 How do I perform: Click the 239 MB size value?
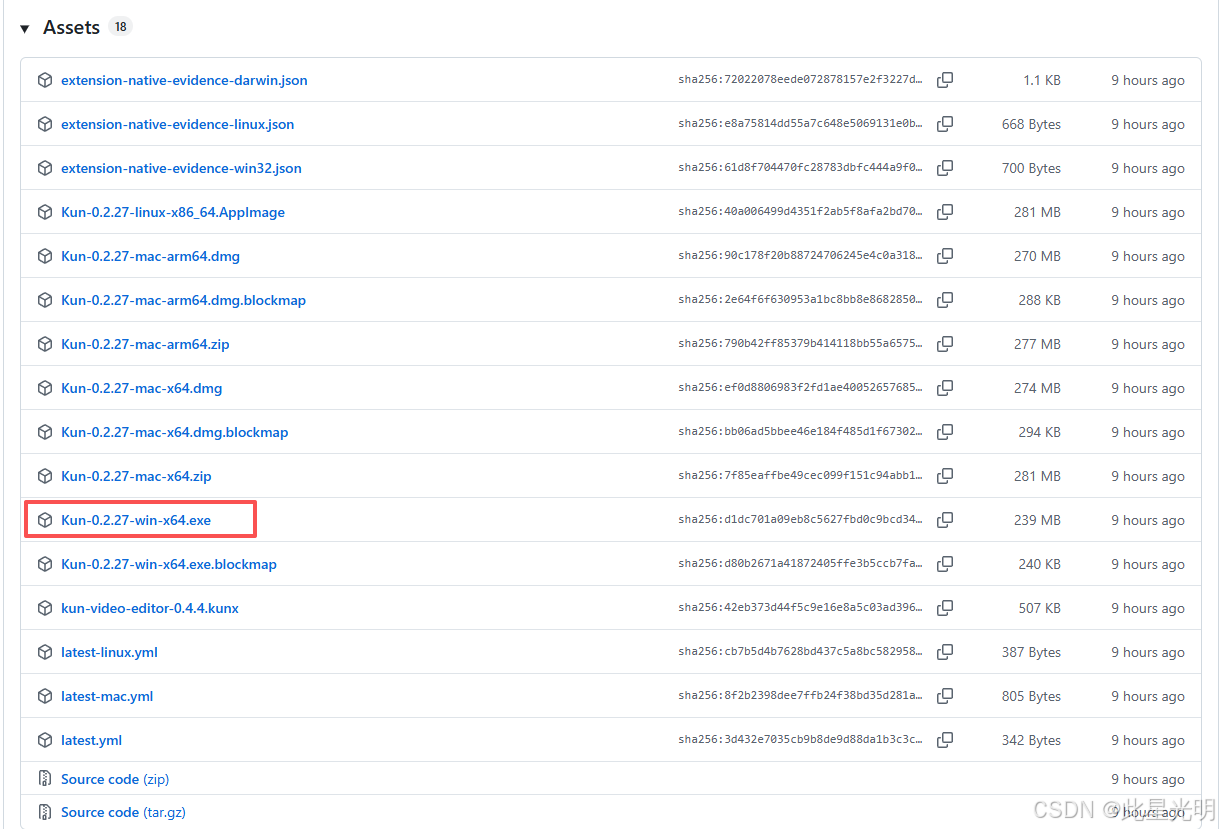click(x=1037, y=520)
